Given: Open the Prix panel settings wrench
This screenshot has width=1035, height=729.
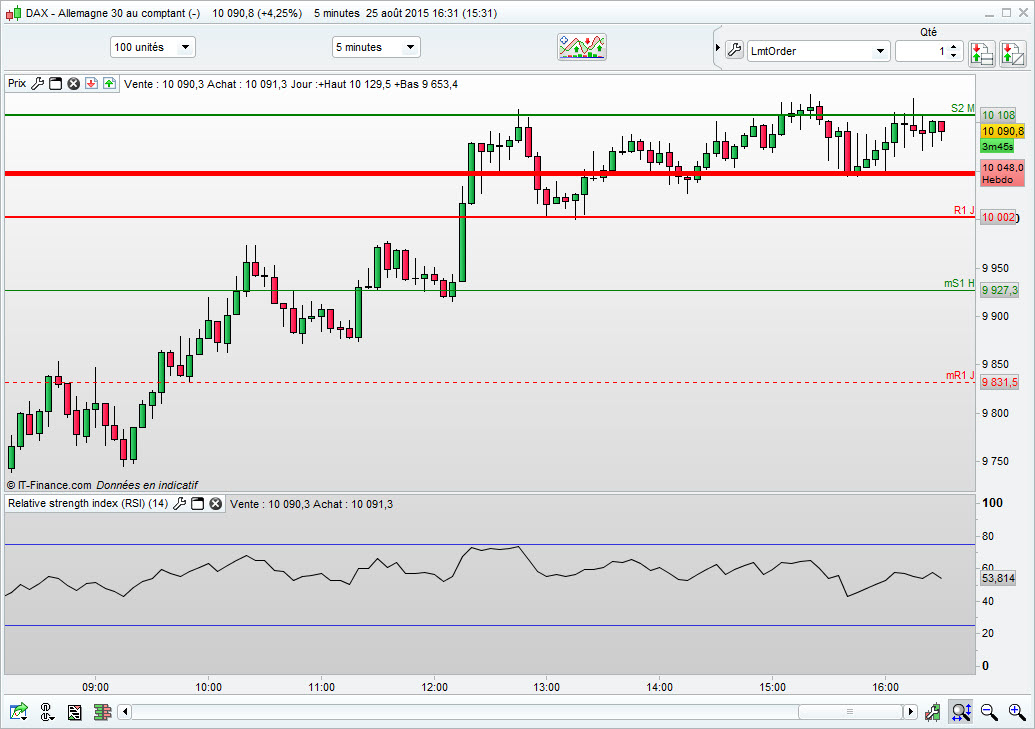Looking at the screenshot, I should 38,83.
